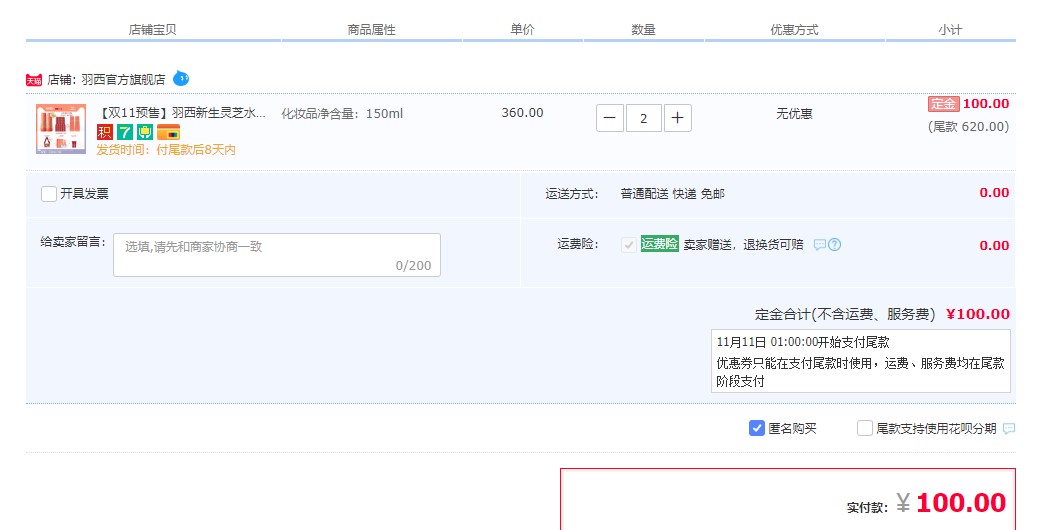Image resolution: width=1039 pixels, height=530 pixels.
Task: Enable 尾款支持使用花呗分期 checkbox
Action: [865, 428]
